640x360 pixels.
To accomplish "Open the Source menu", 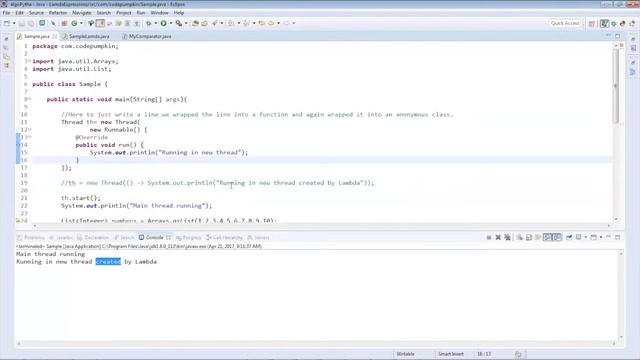I will (36, 13).
